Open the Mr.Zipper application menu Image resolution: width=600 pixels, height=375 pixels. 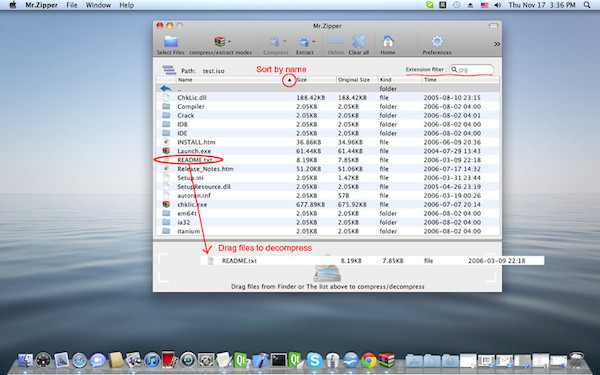(x=41, y=5)
